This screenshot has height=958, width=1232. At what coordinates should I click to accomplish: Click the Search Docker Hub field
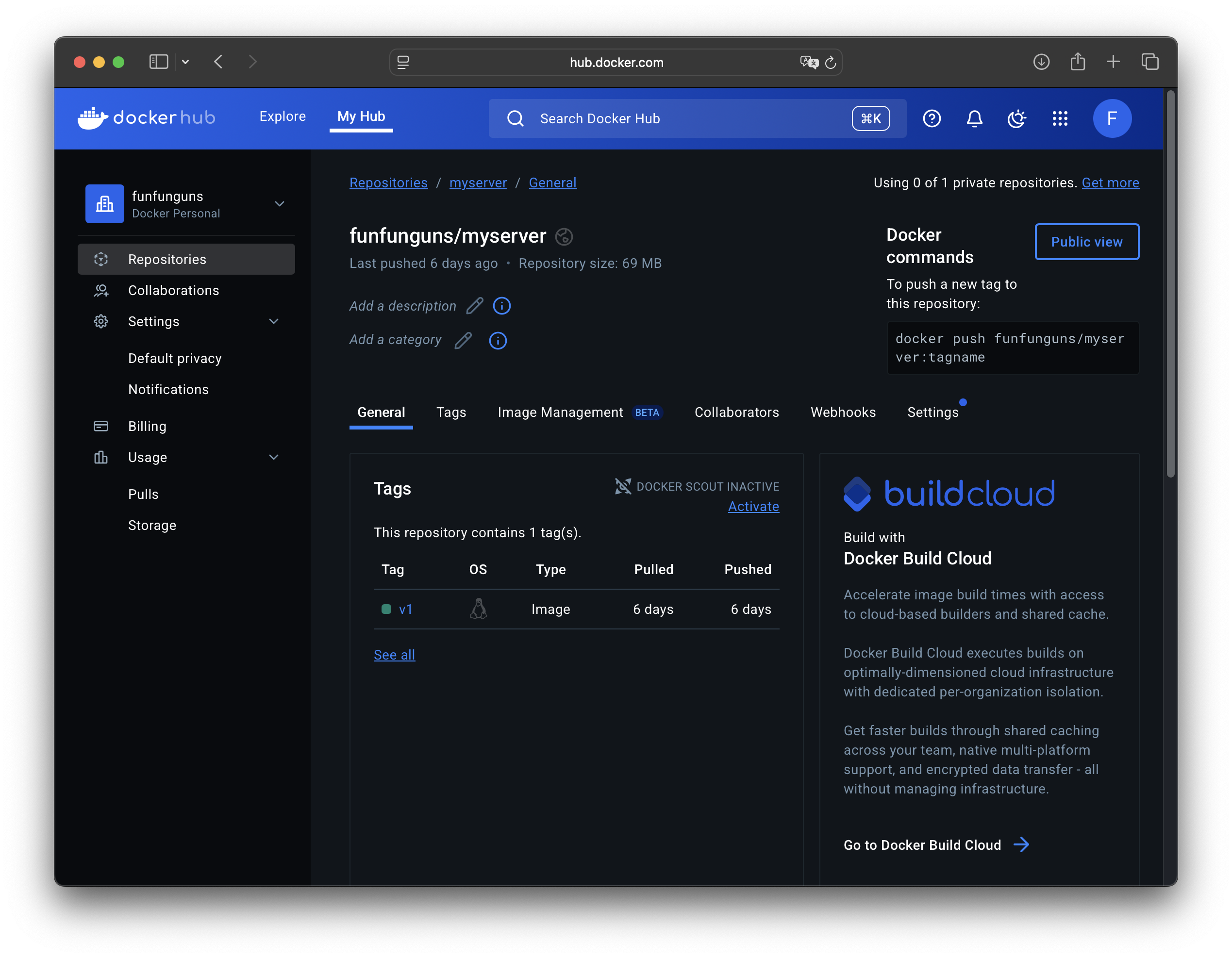click(697, 118)
